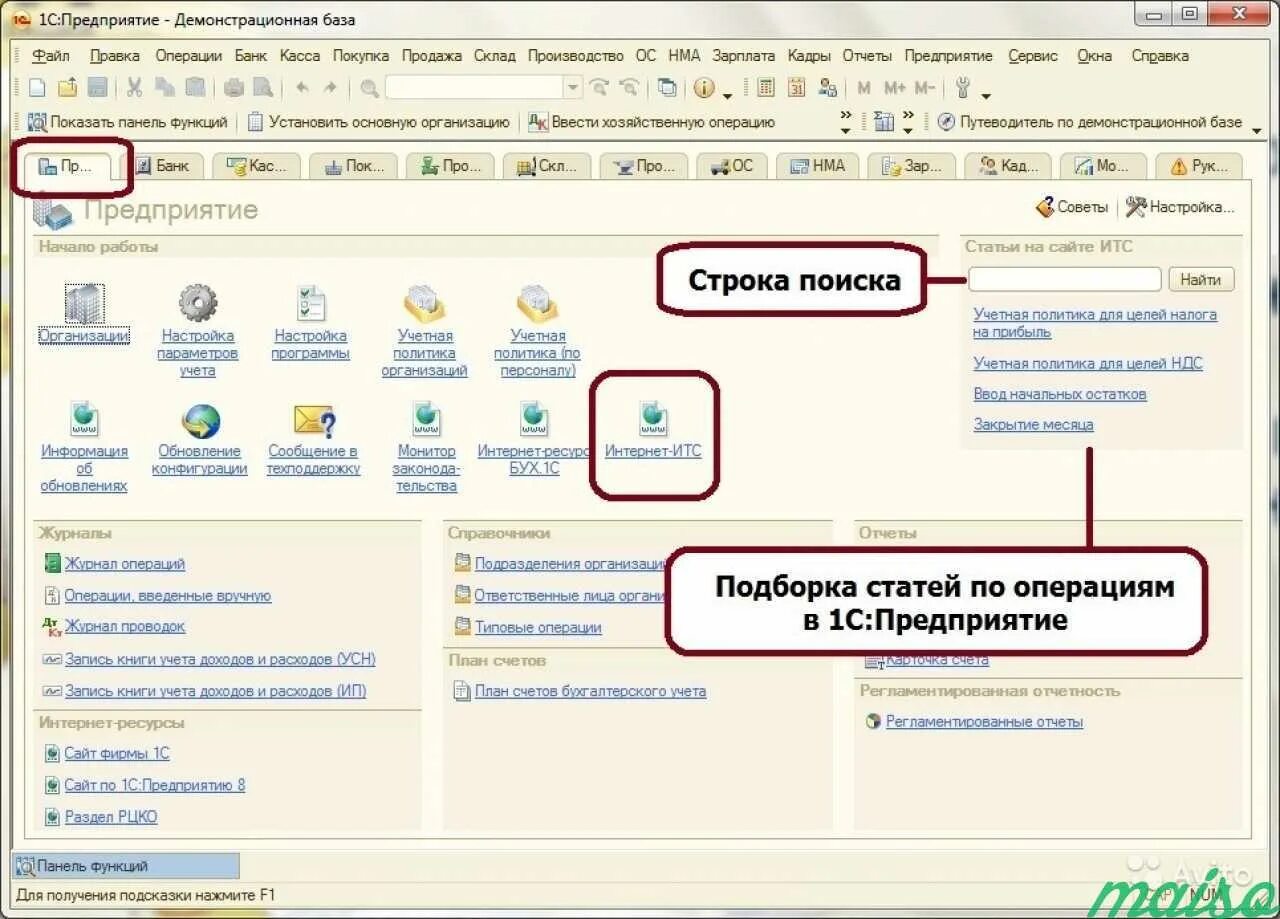Click the Help info icon
Screen dimensions: 1280x919
click(704, 88)
